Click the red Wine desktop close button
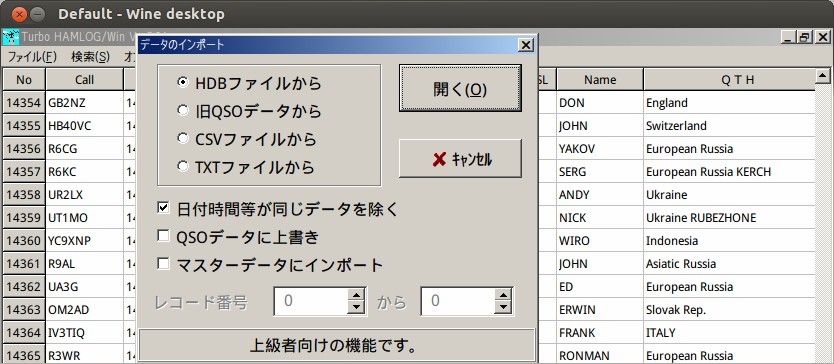 (x=19, y=14)
